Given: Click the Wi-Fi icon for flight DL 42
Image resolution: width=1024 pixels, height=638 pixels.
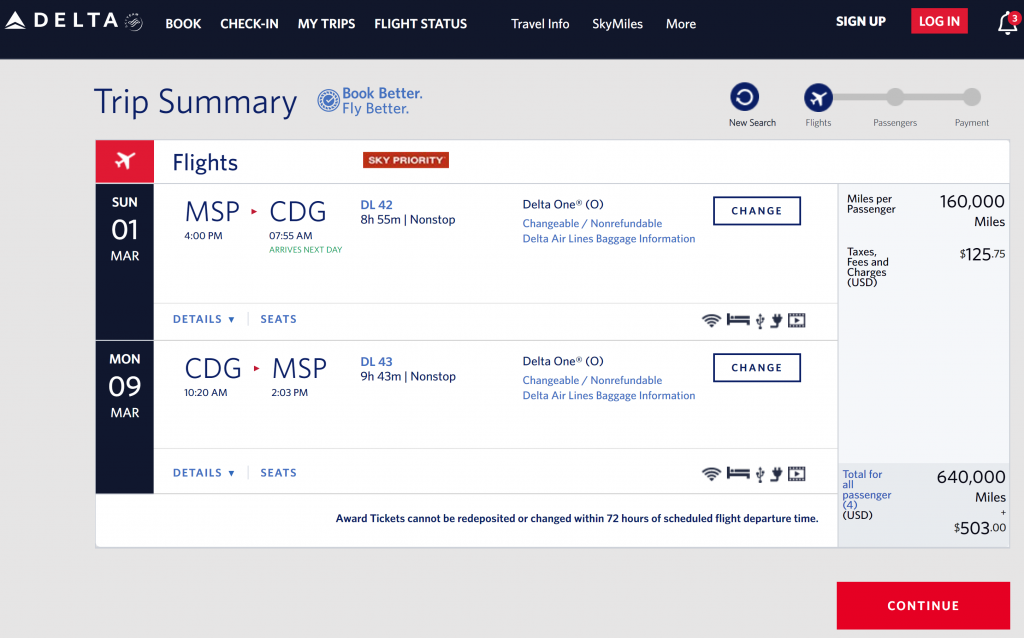Looking at the screenshot, I should tap(711, 320).
